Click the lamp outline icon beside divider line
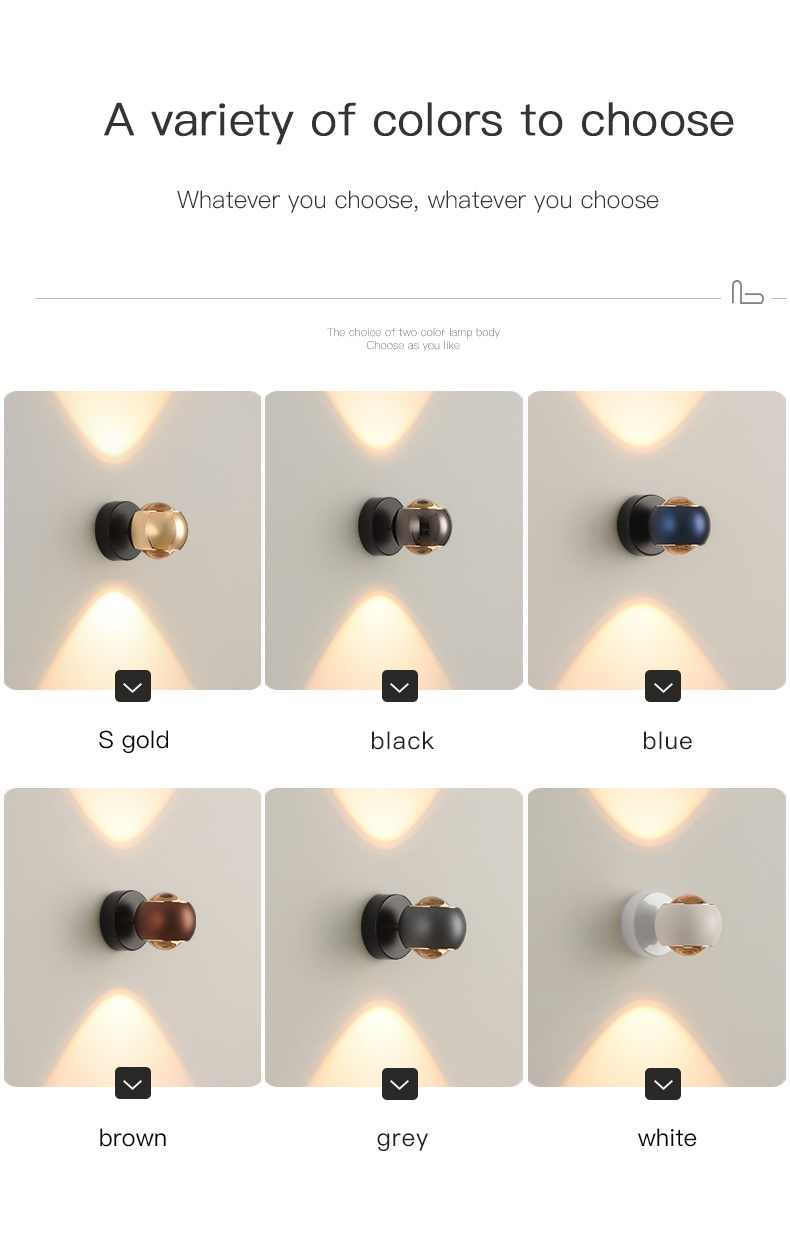This screenshot has width=790, height=1250. click(747, 292)
